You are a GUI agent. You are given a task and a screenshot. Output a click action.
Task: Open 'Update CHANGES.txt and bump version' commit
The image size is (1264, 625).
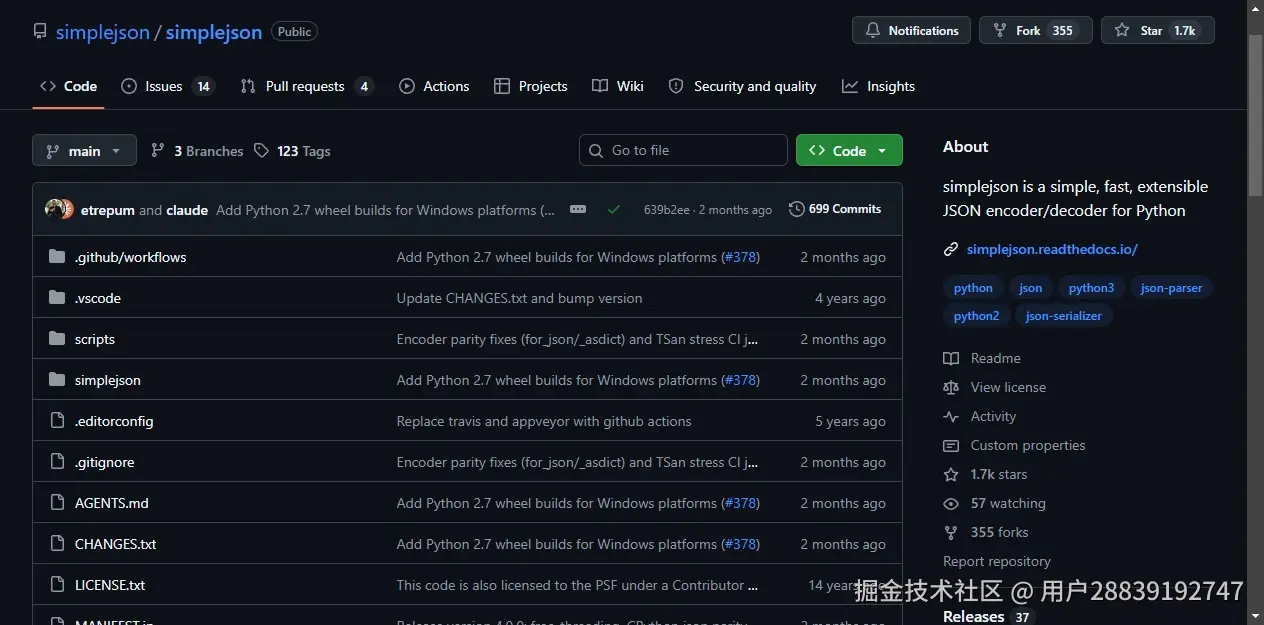tap(519, 298)
